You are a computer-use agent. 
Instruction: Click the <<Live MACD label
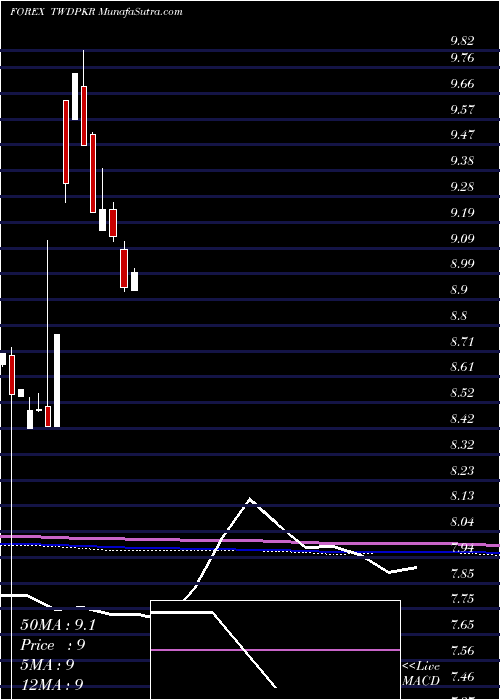pyautogui.click(x=421, y=674)
